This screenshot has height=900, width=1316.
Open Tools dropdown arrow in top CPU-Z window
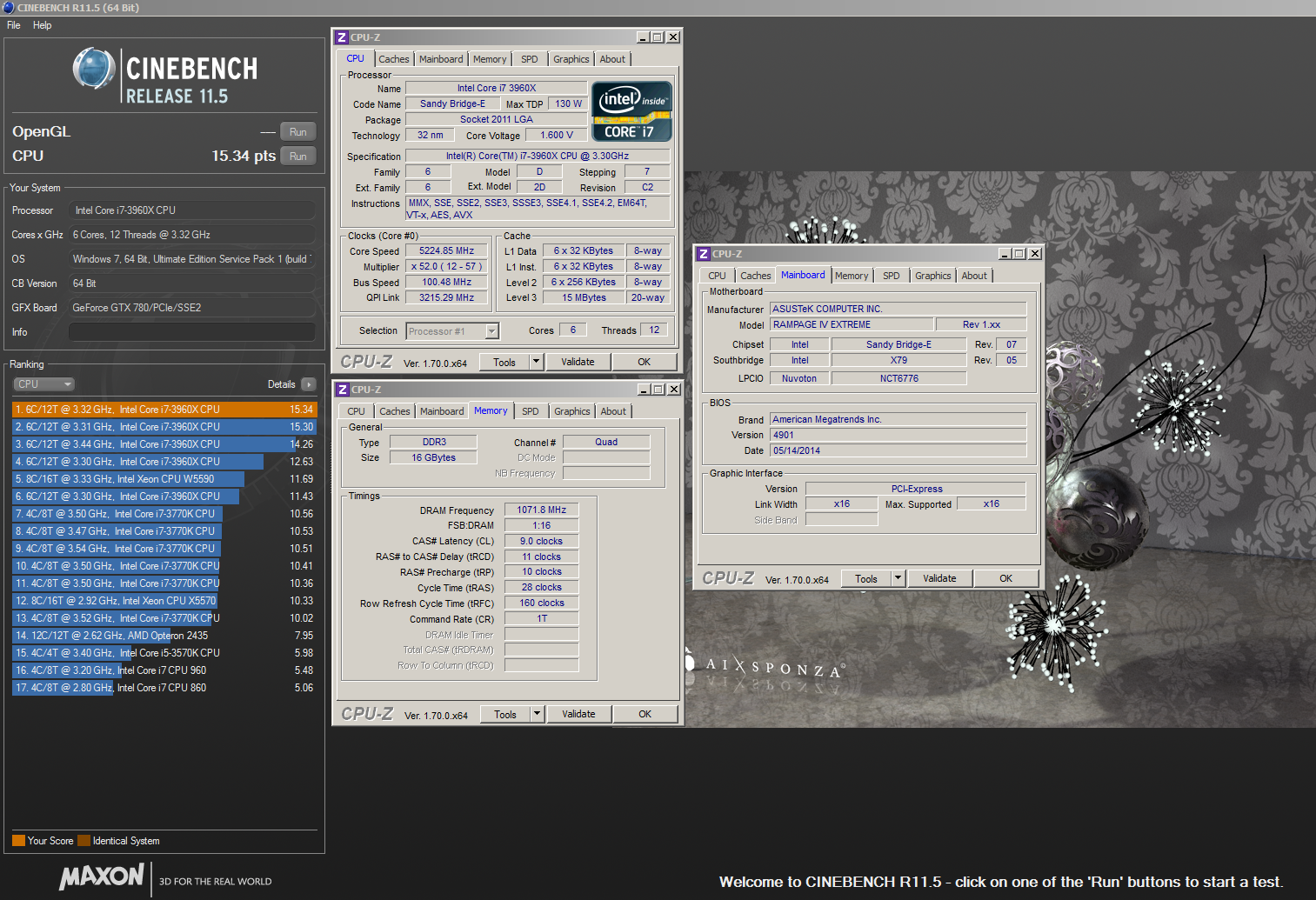pyautogui.click(x=537, y=363)
